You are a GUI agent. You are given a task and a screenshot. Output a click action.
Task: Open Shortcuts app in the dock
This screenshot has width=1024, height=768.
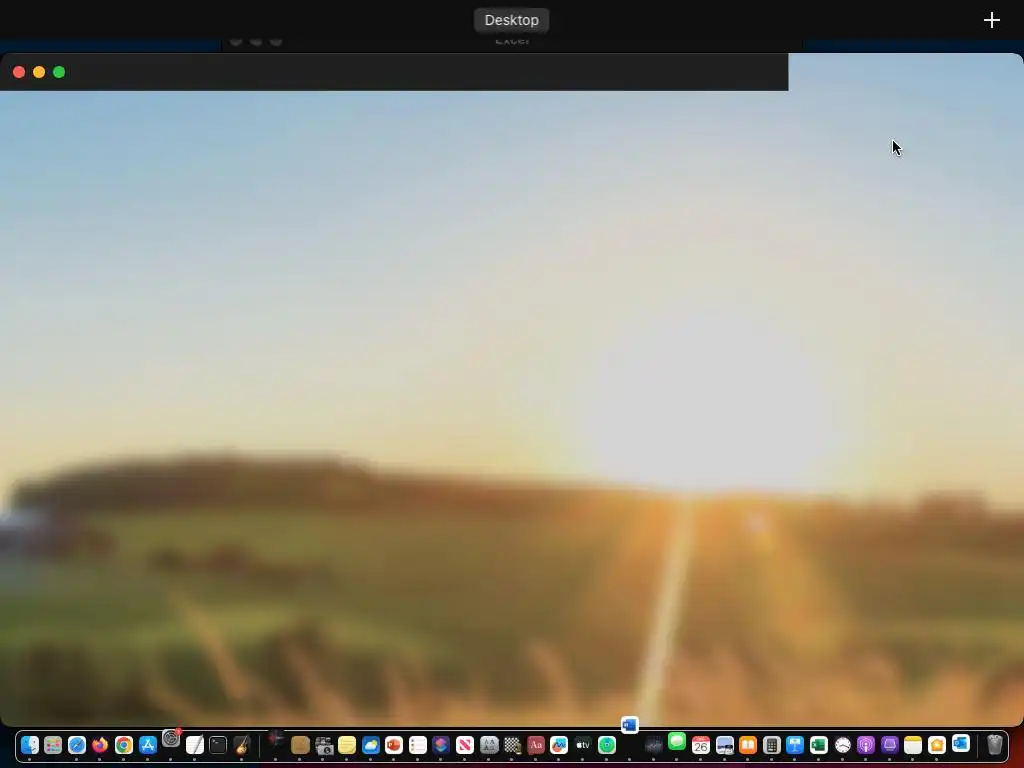pyautogui.click(x=441, y=745)
